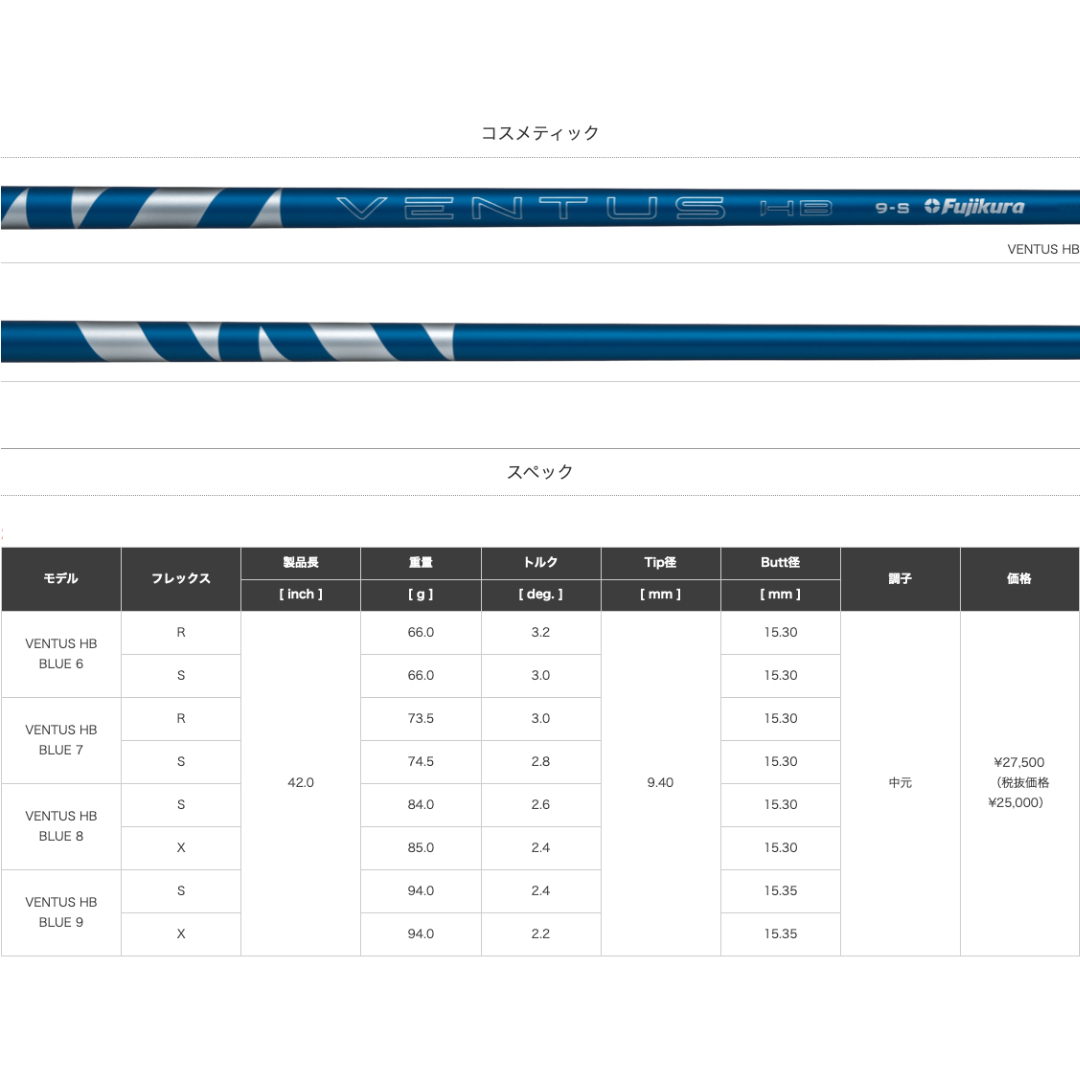This screenshot has width=1080, height=1080.
Task: Click the X flex cell for BLUE 8
Action: (180, 847)
